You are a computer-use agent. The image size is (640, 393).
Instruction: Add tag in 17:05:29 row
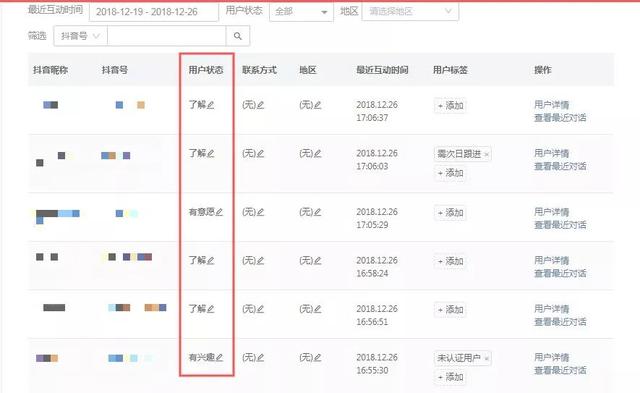pos(450,213)
